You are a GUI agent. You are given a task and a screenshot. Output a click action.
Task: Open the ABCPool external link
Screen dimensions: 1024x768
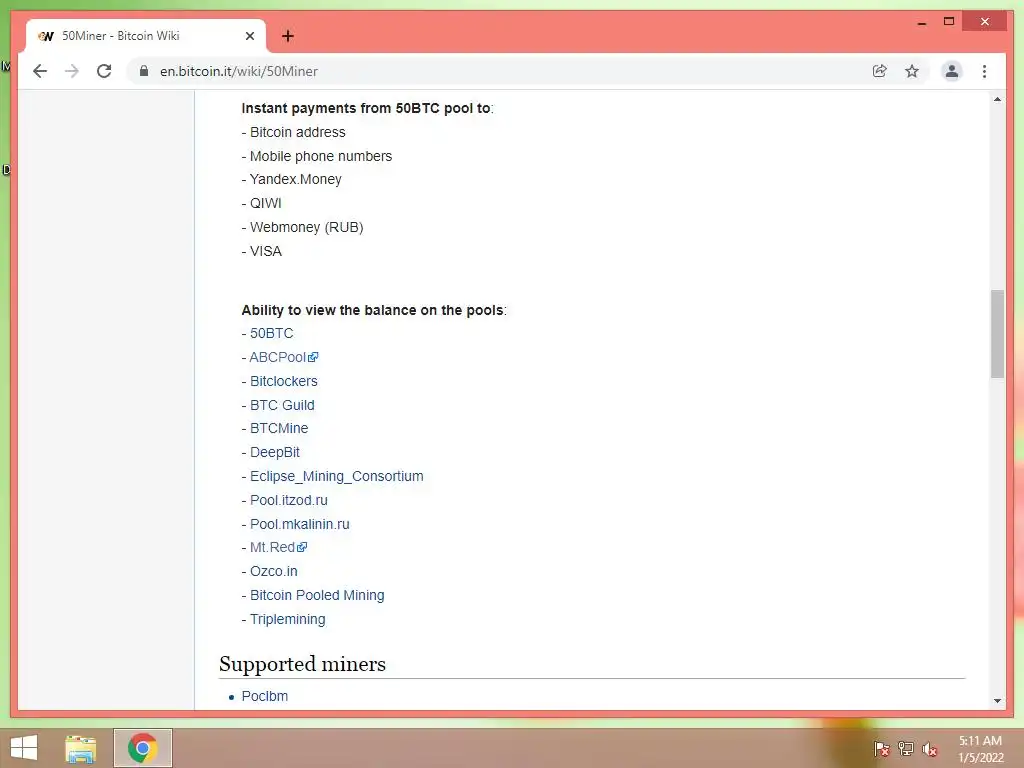[283, 357]
